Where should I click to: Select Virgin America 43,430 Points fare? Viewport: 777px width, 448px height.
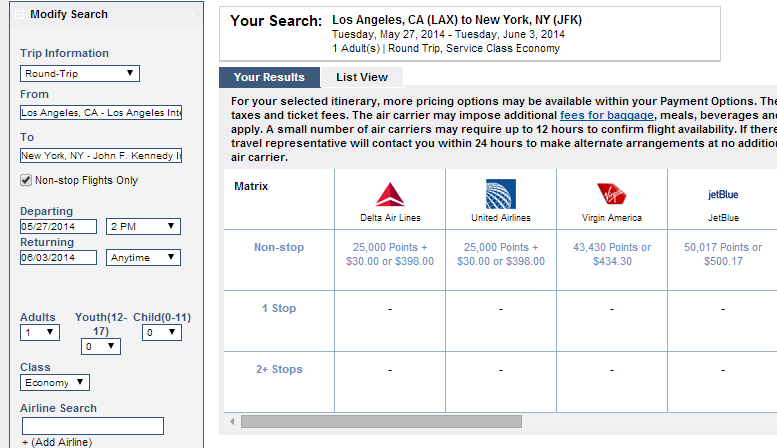point(611,254)
